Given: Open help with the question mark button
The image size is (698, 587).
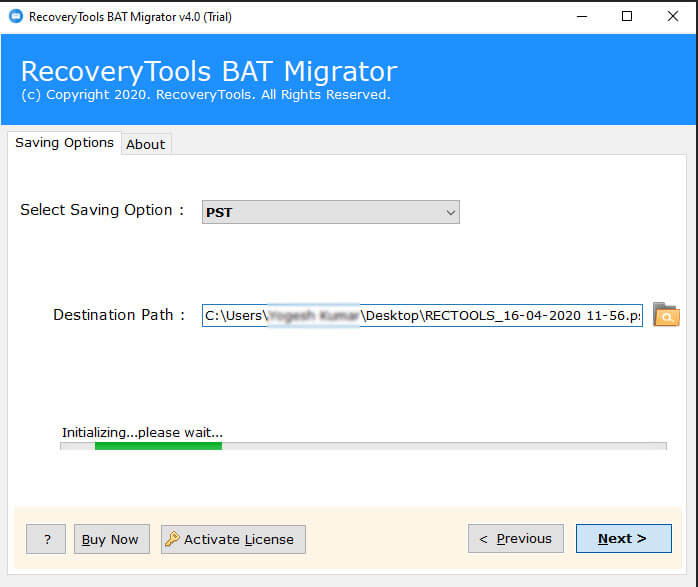Looking at the screenshot, I should click(46, 539).
